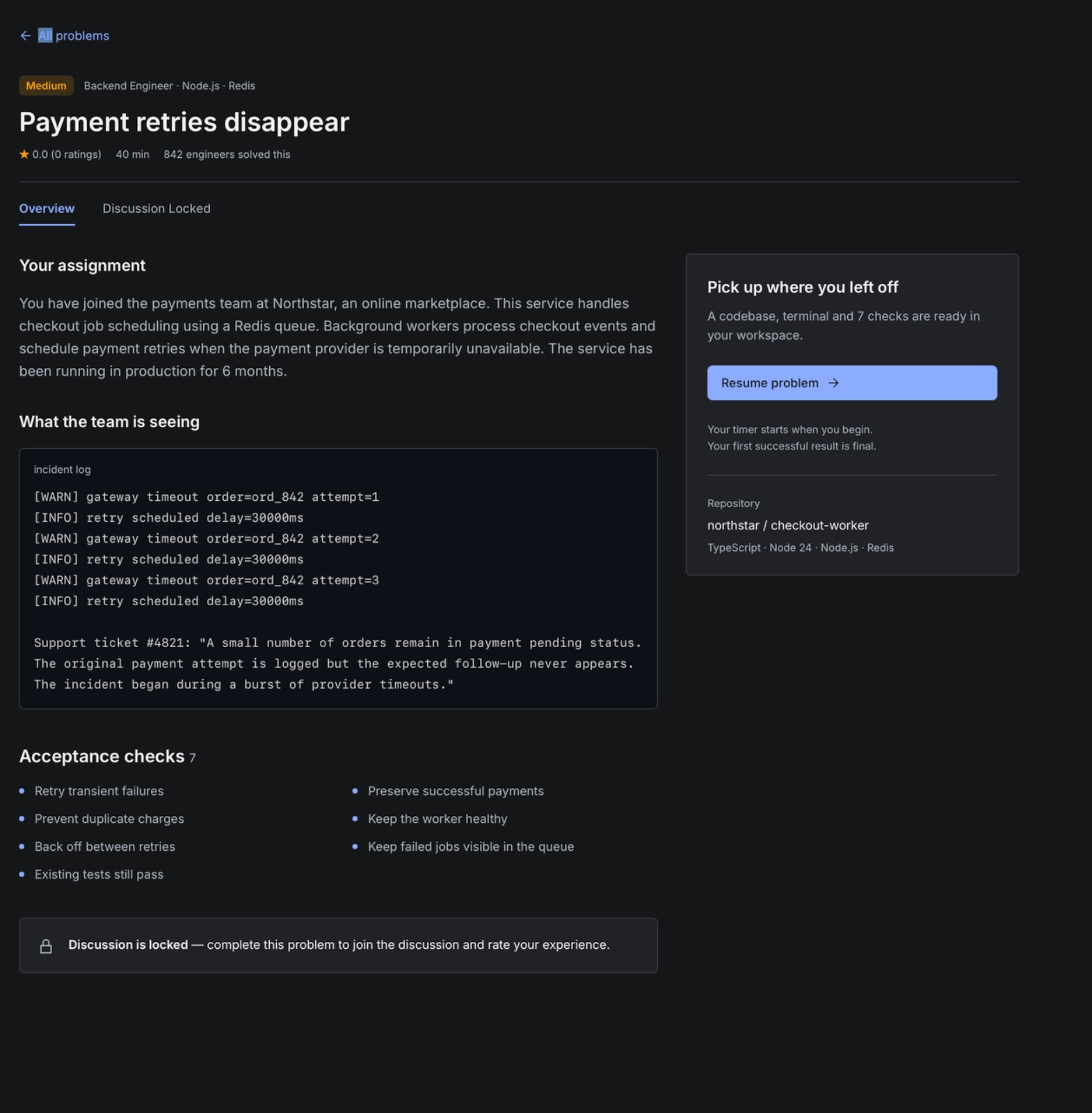Screen dimensions: 1092x1113
Task: Click the Payment retries disappear title
Action: click(184, 122)
